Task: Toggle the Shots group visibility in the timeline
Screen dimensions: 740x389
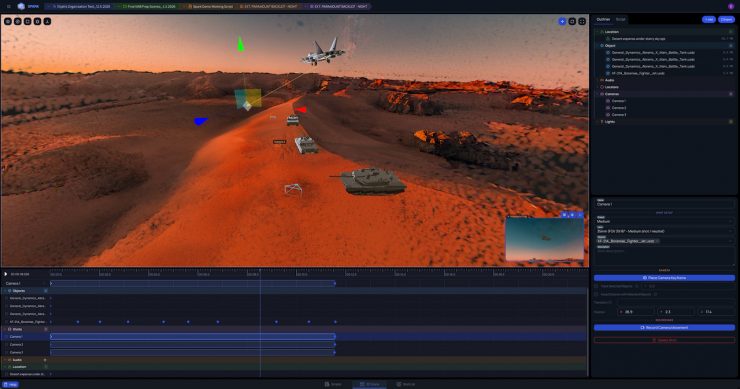Action: [x=46, y=329]
